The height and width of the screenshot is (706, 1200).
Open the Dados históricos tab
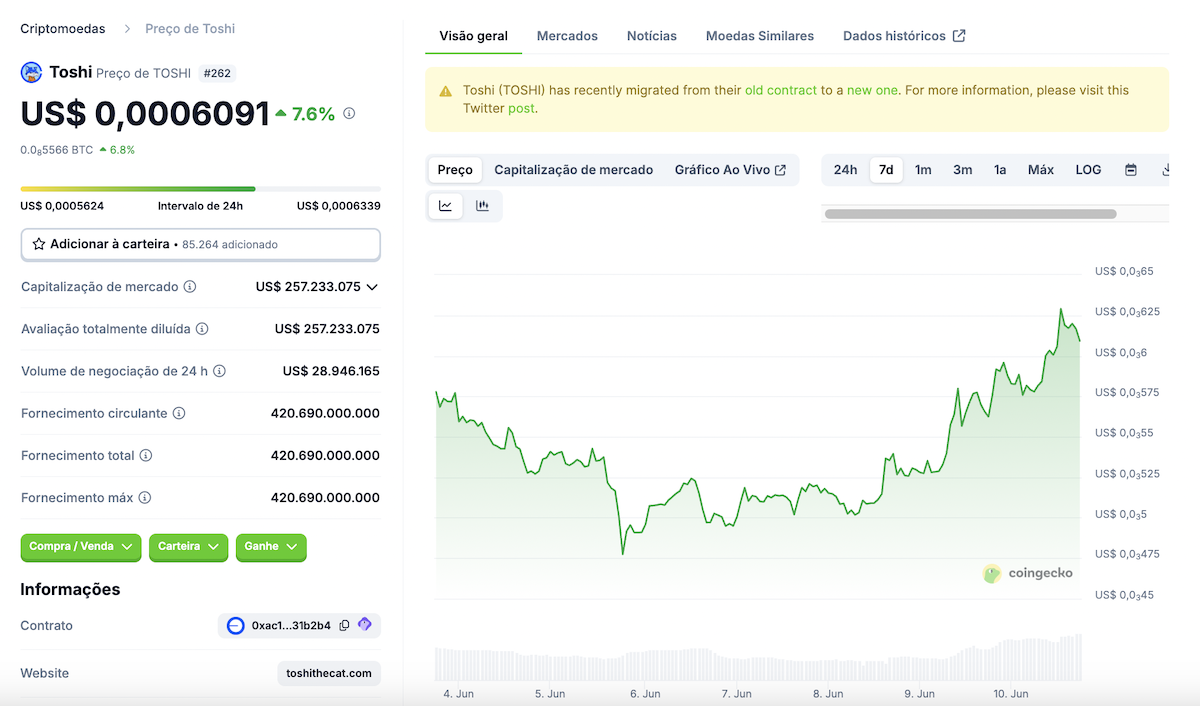[x=904, y=36]
